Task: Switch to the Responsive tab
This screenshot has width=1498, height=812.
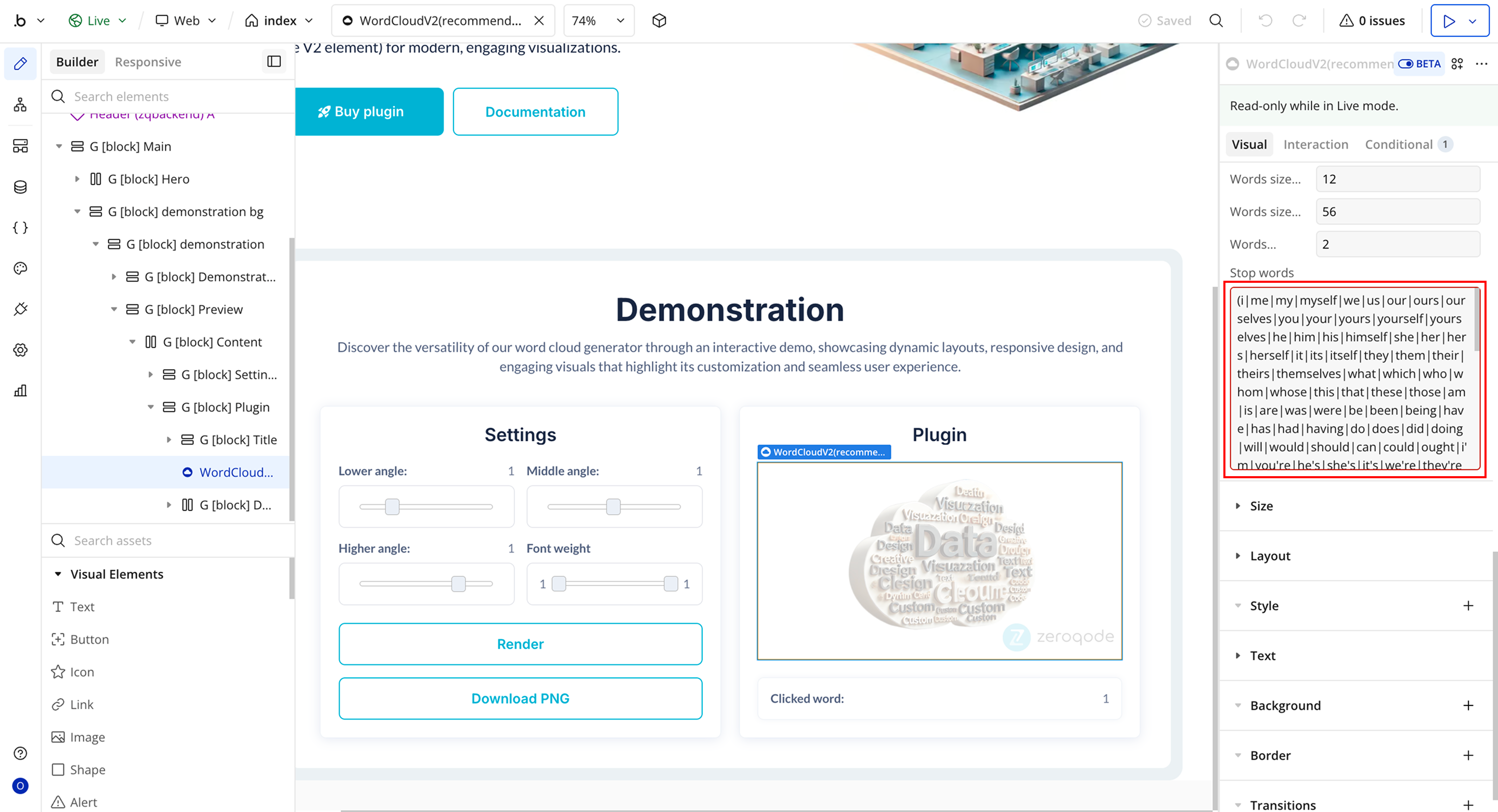Action: click(x=148, y=62)
